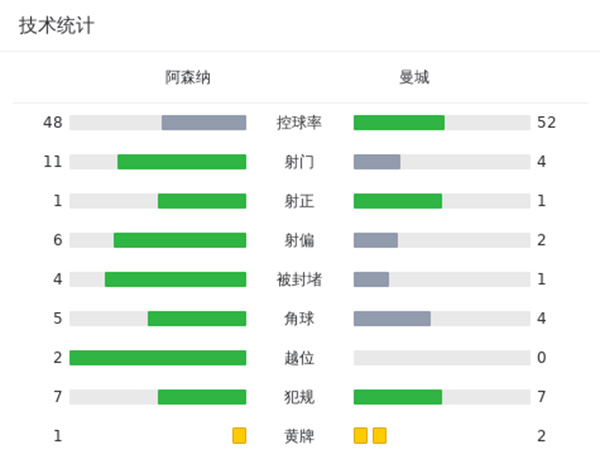Click Manchester City's first yellow card icon
Viewport: 600px width, 459px height.
click(360, 436)
